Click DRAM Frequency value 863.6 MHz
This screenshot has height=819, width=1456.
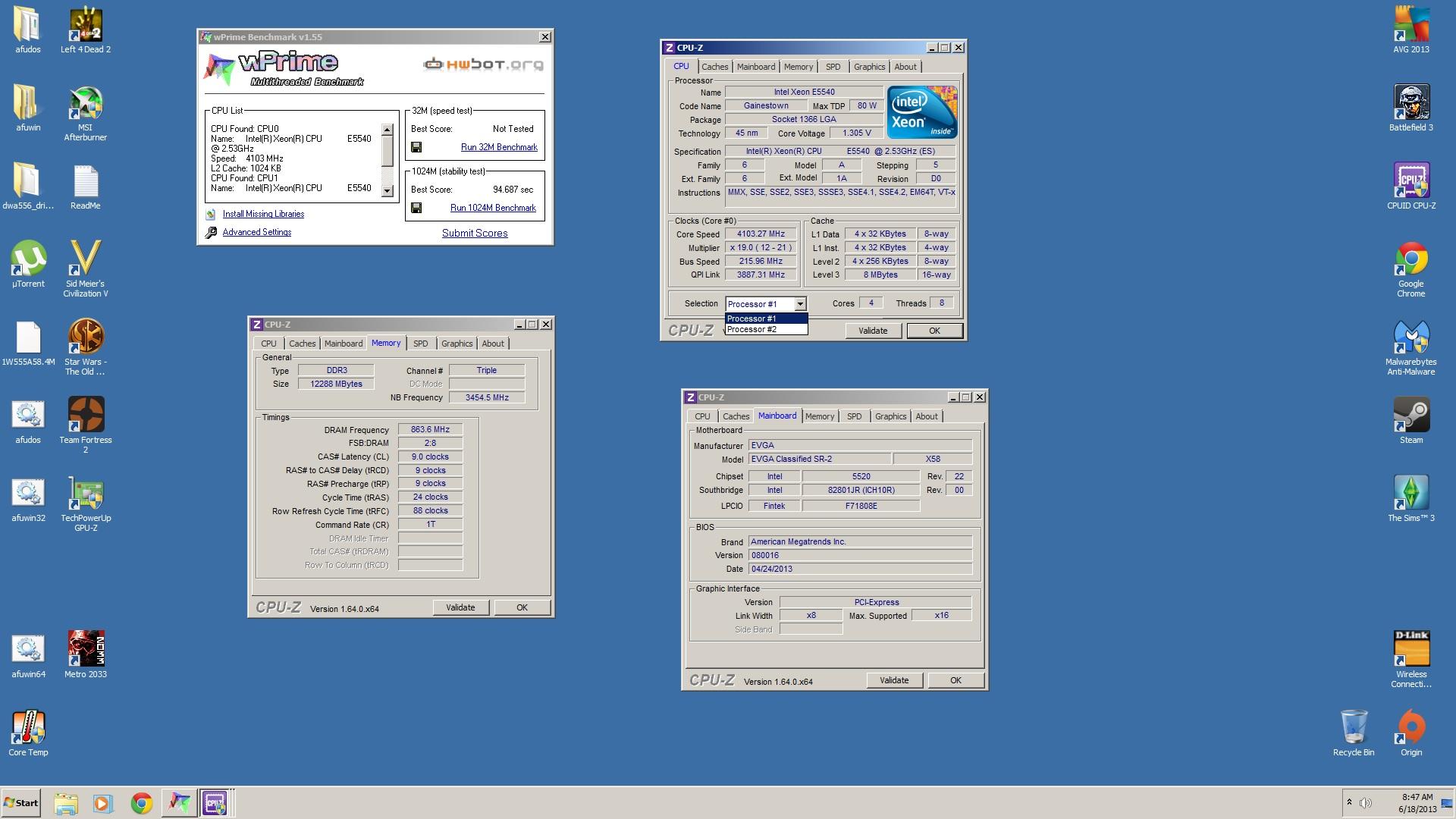(430, 429)
